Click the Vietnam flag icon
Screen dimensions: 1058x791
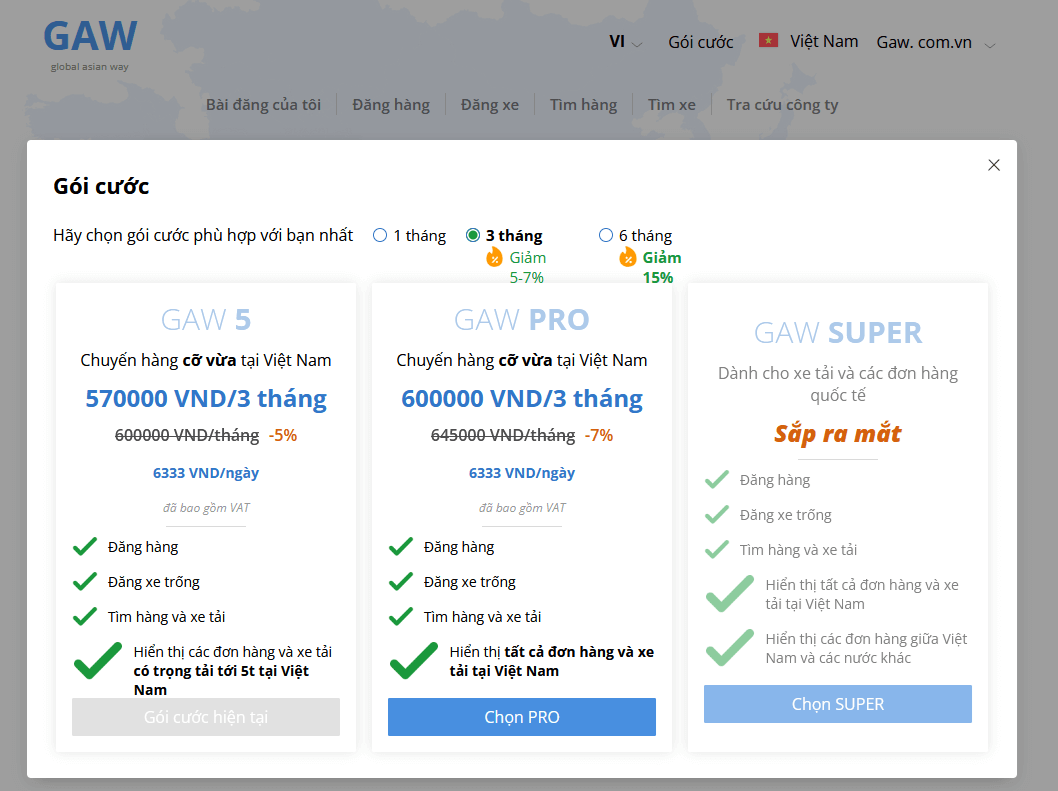768,41
